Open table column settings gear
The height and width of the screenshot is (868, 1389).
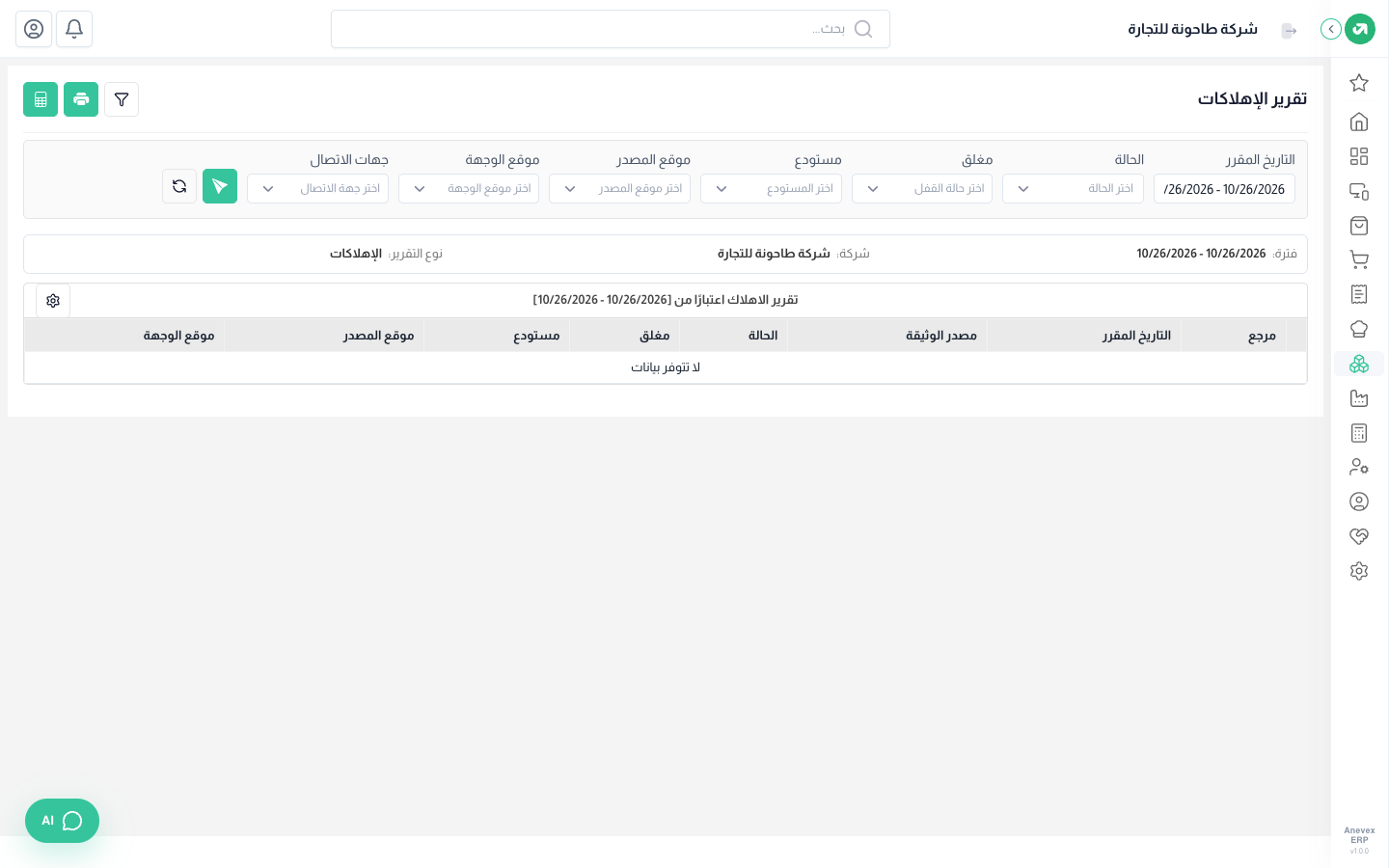[x=53, y=301]
